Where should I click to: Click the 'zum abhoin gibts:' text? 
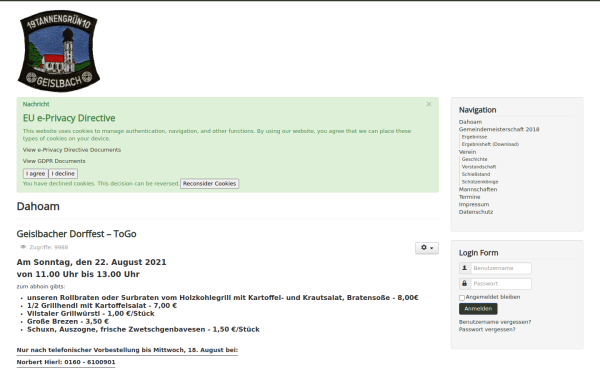click(x=41, y=286)
